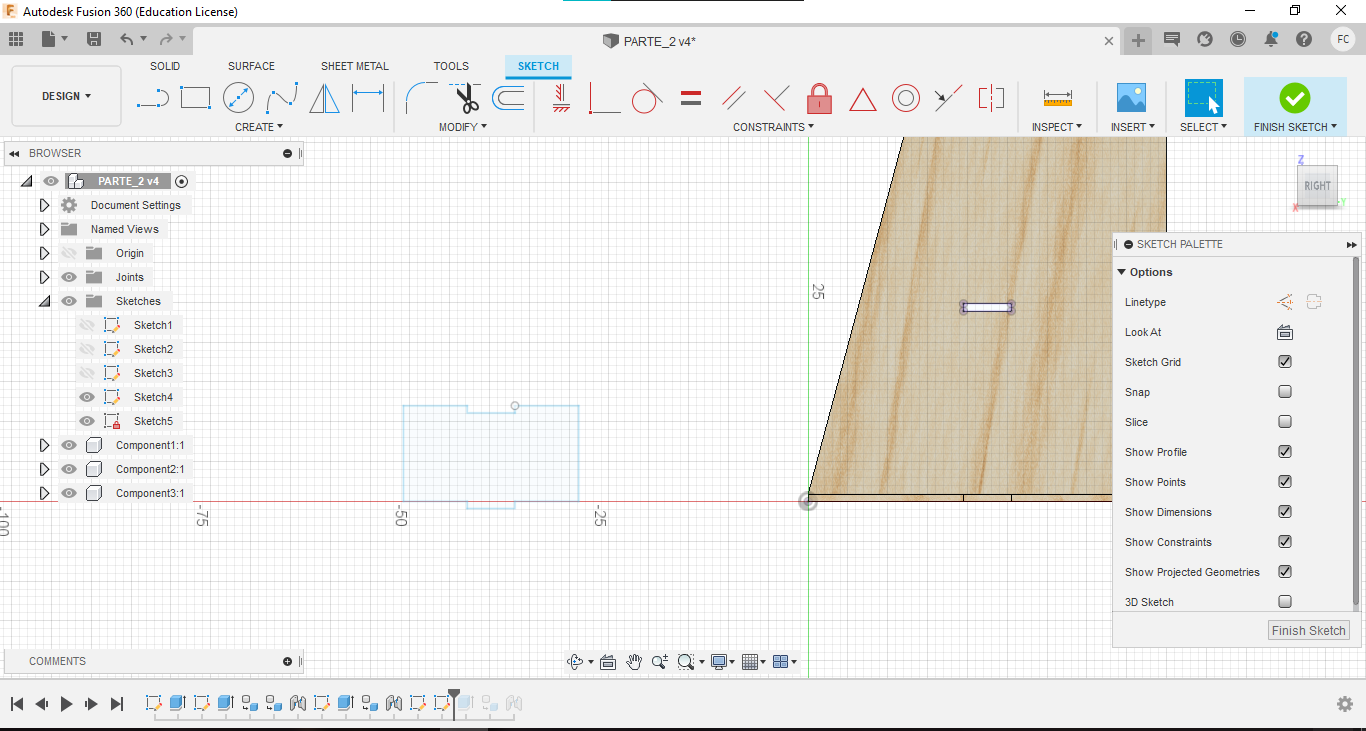The width and height of the screenshot is (1366, 731).
Task: Apply the Fix/Unfix lock constraint
Action: point(819,98)
